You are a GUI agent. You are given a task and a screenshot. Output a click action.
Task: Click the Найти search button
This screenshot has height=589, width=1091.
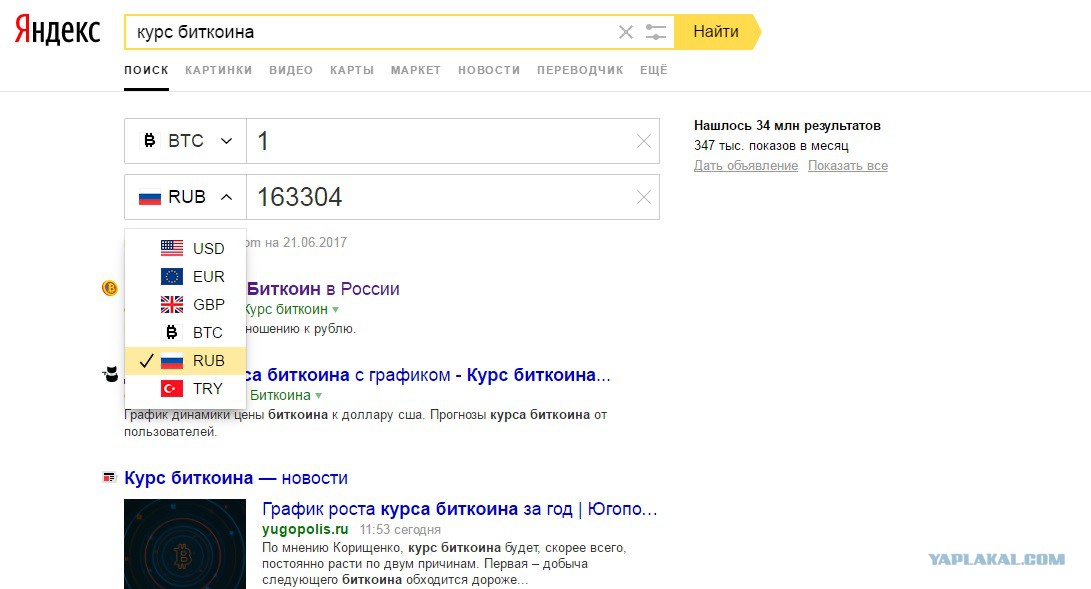(x=717, y=32)
